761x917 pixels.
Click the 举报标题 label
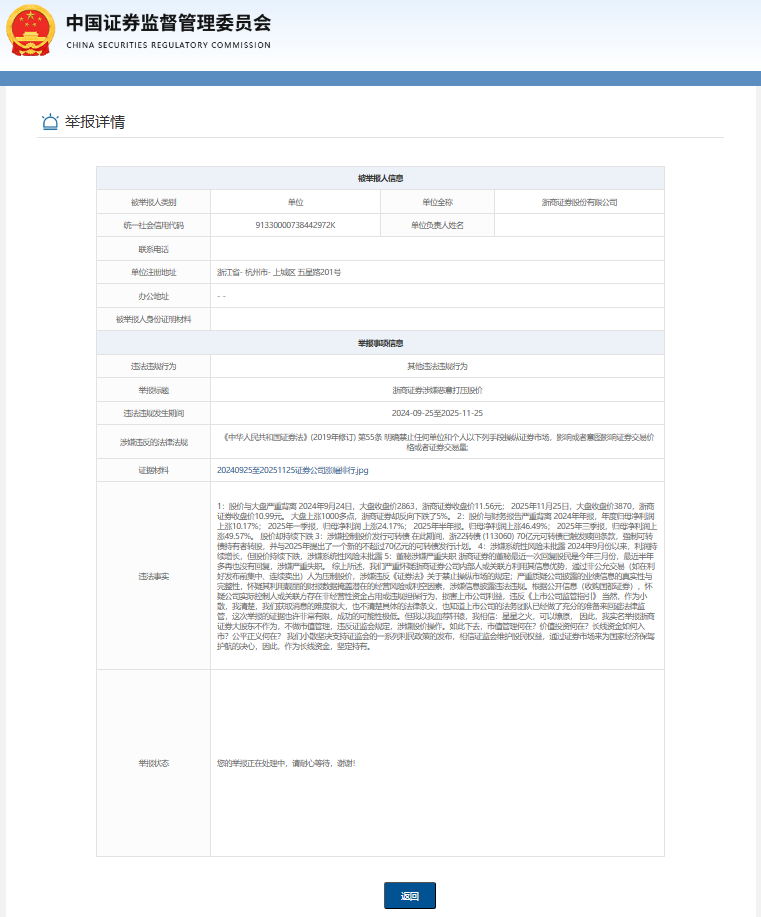[153, 390]
